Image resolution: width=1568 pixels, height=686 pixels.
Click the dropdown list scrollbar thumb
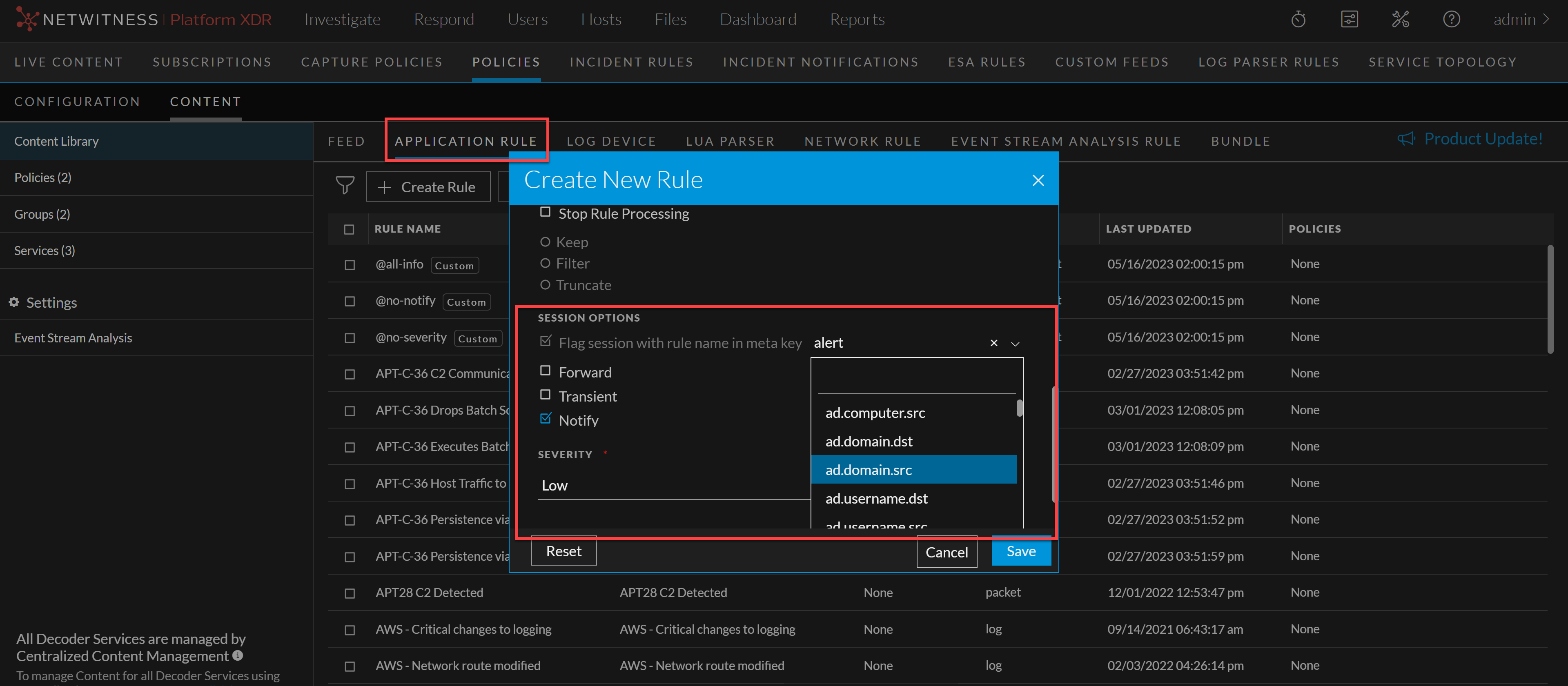(x=1019, y=408)
